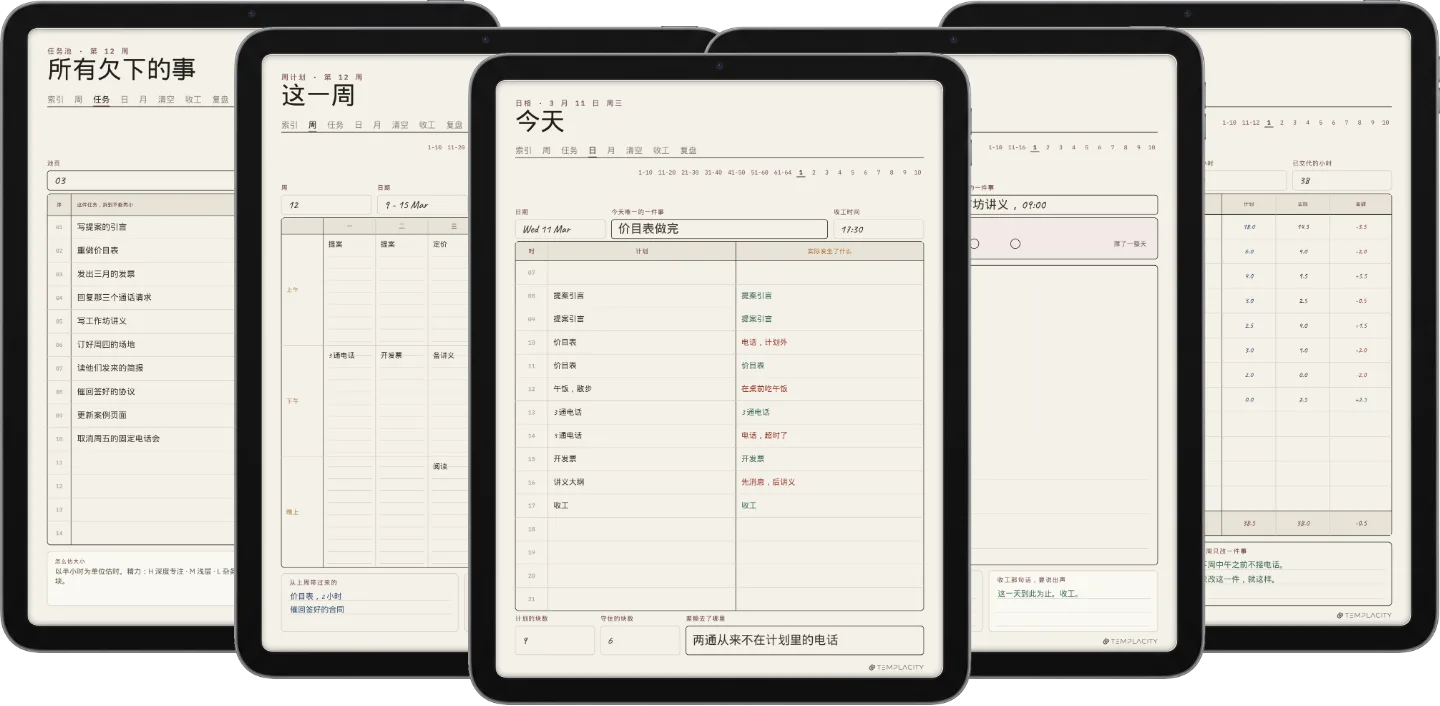
Task: Edit the 坊讲义，09:00 field
Action: pos(1064,205)
